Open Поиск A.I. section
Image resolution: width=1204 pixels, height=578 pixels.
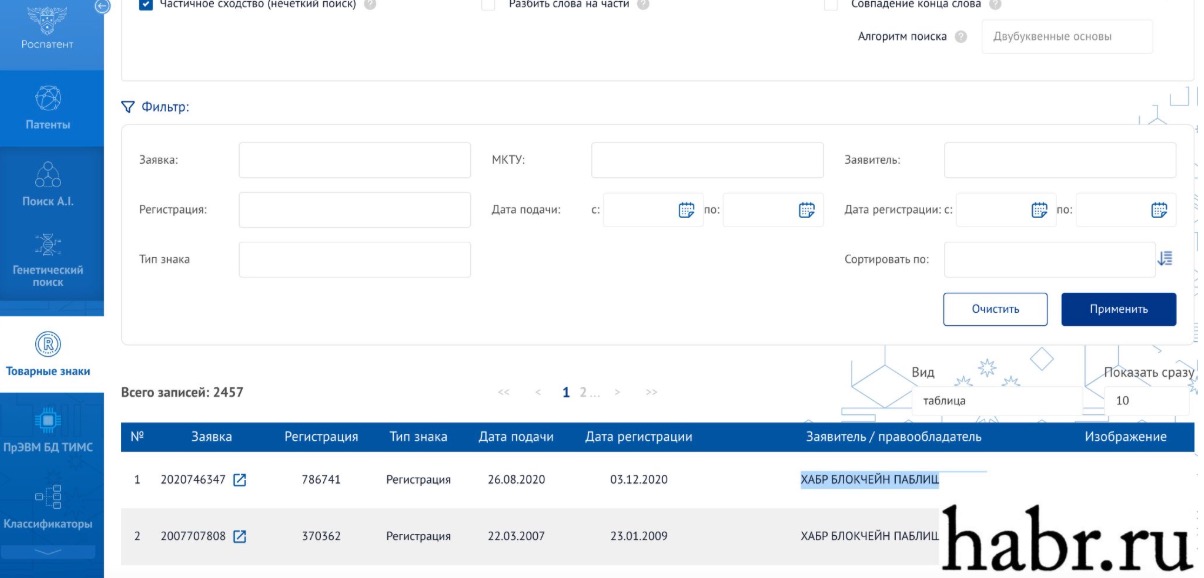48,184
